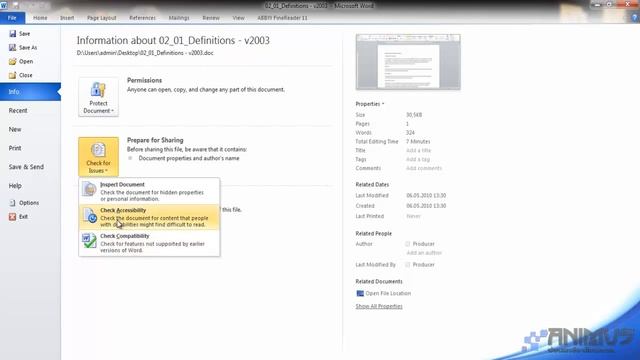This screenshot has height=360, width=640.
Task: Click the Size value 30,5KB
Action: point(414,115)
